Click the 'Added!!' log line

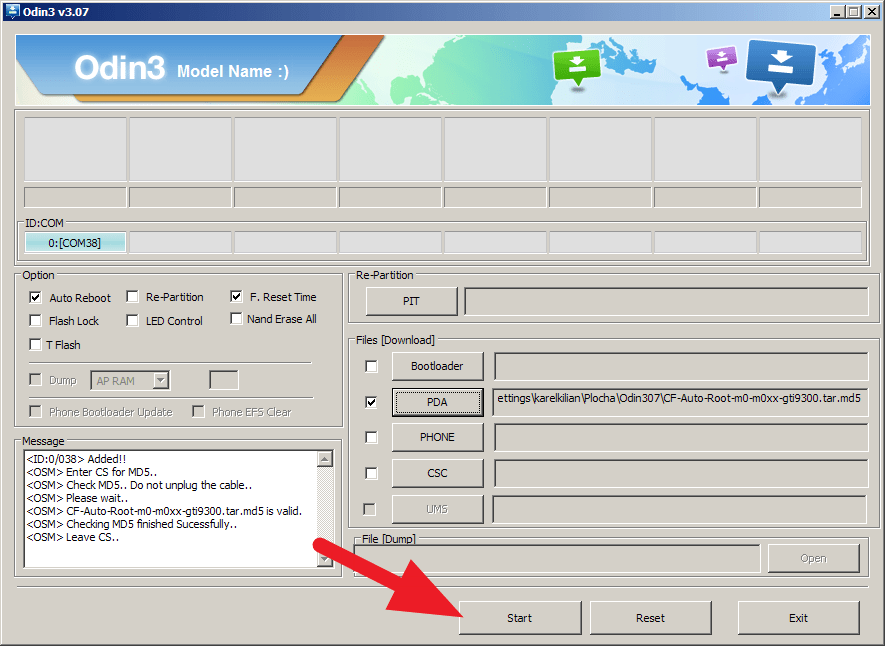[76, 459]
